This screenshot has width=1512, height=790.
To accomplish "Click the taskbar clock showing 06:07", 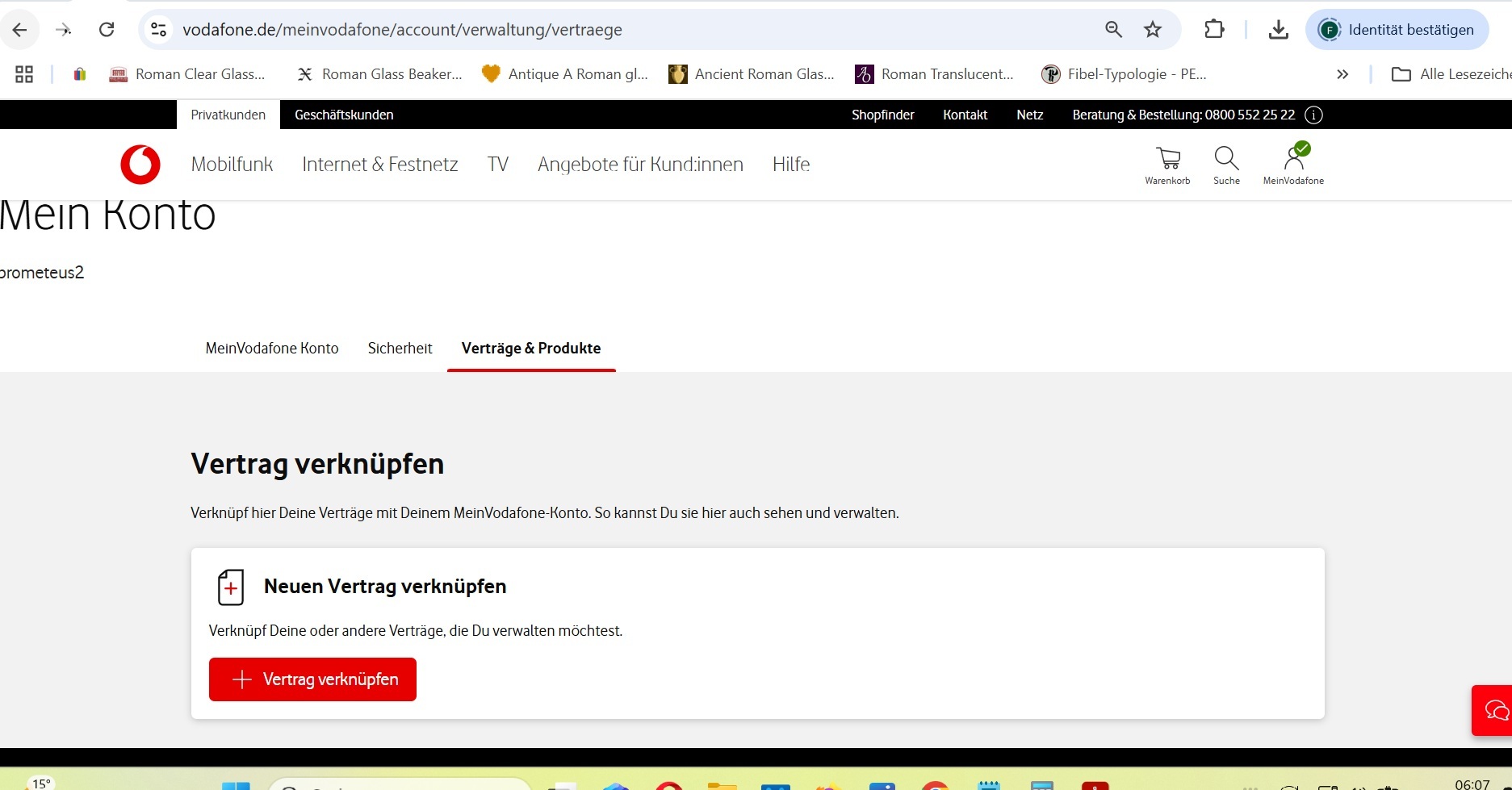I will (1472, 784).
